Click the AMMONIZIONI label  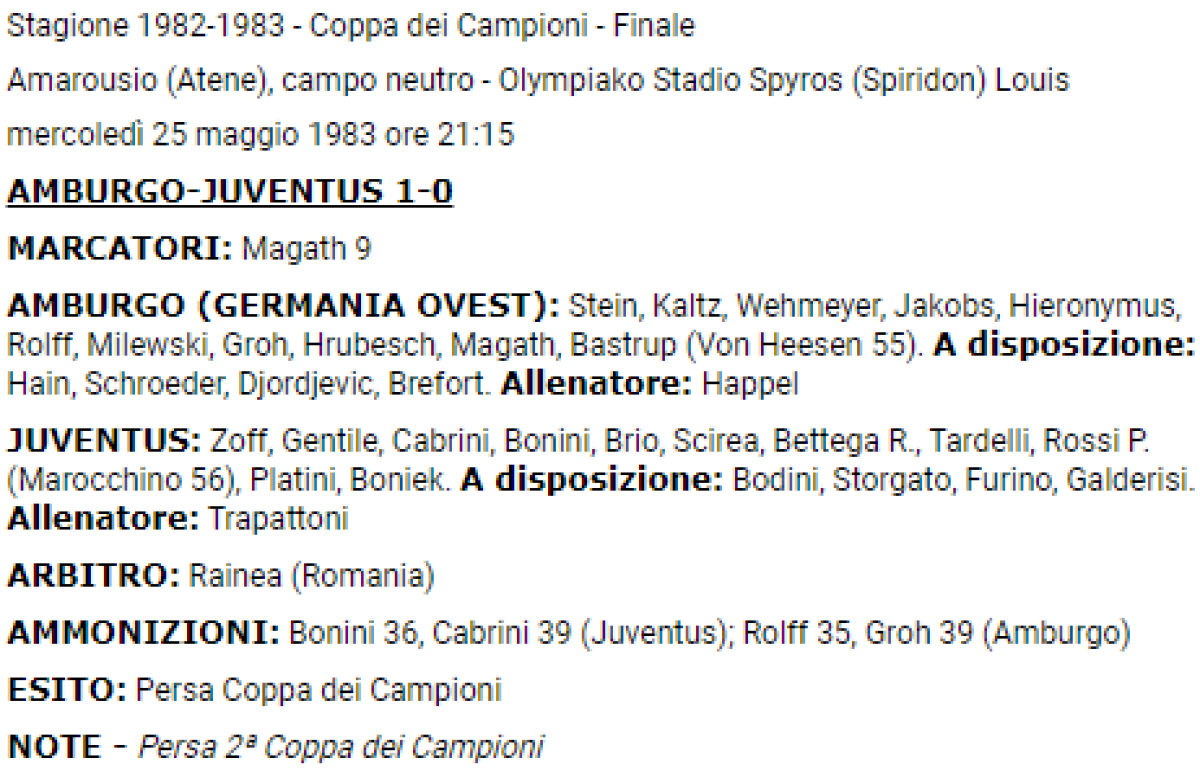[x=143, y=633]
